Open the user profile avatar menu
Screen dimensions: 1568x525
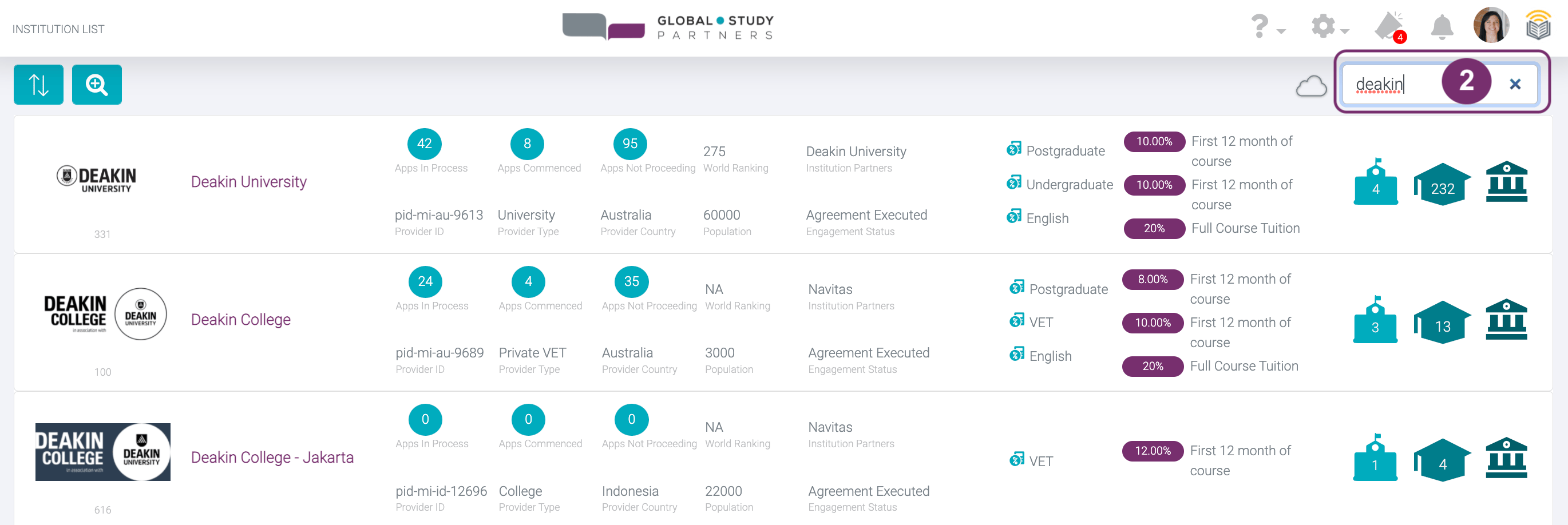tap(1490, 26)
